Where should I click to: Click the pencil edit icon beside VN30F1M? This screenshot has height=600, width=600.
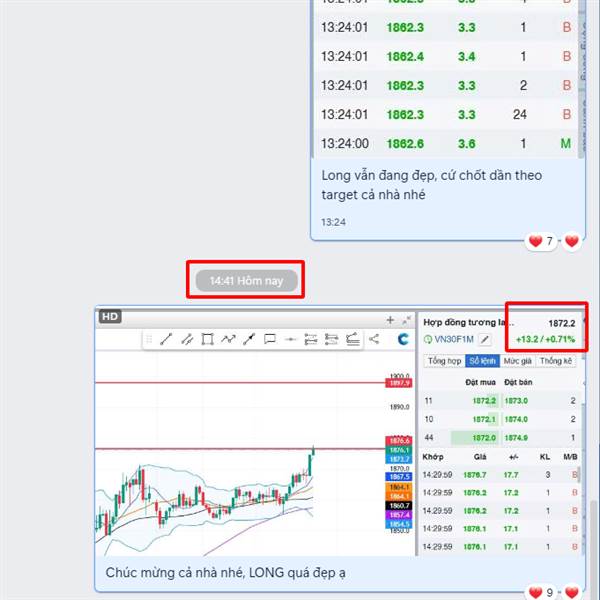[x=485, y=339]
